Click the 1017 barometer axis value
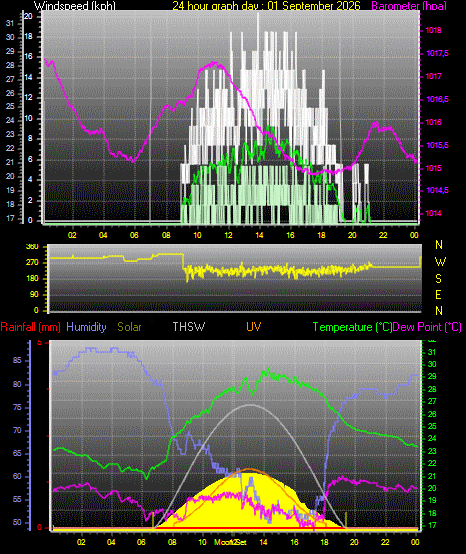 (x=433, y=76)
